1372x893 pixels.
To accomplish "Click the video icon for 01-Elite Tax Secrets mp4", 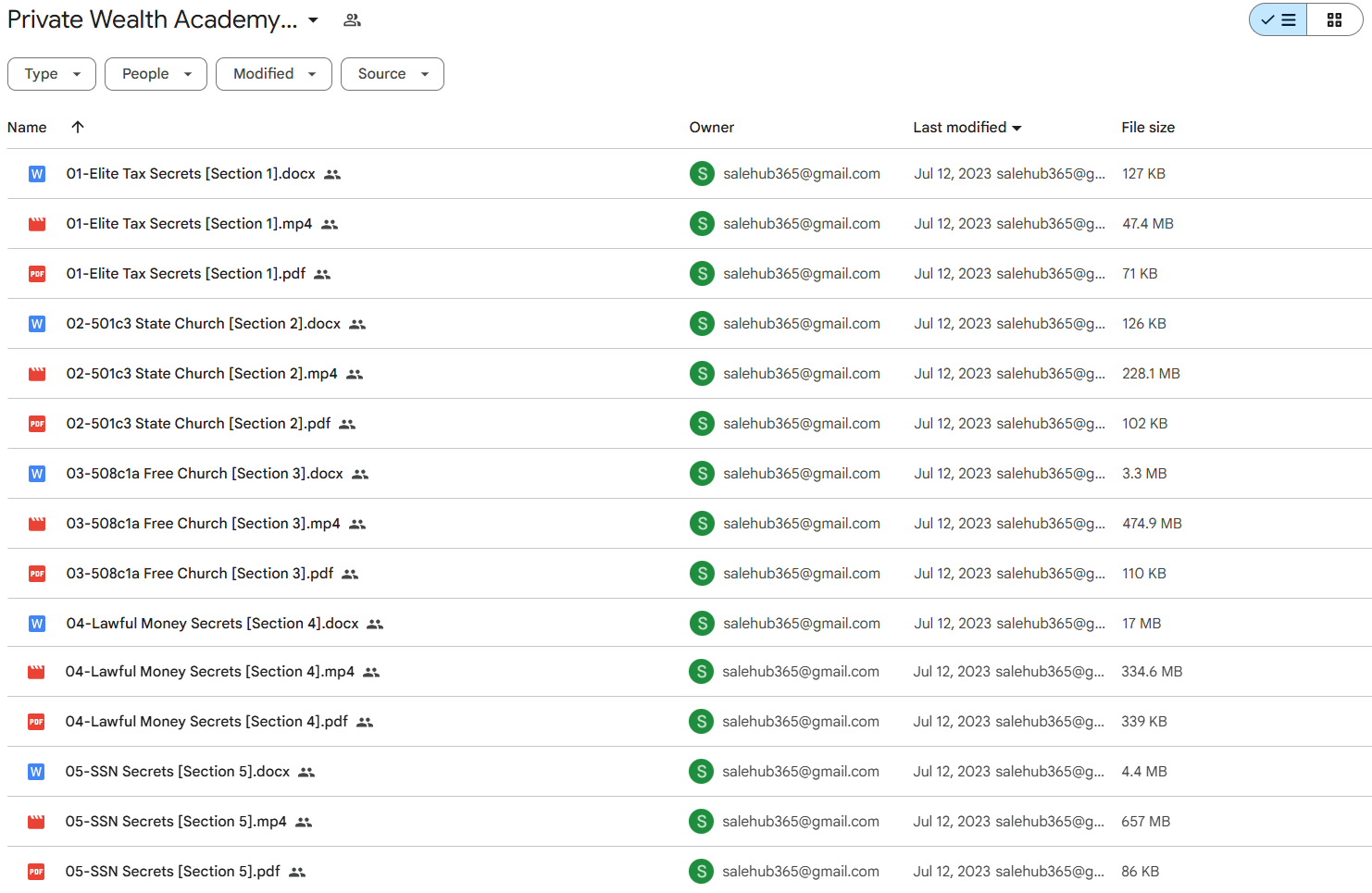I will pyautogui.click(x=37, y=224).
